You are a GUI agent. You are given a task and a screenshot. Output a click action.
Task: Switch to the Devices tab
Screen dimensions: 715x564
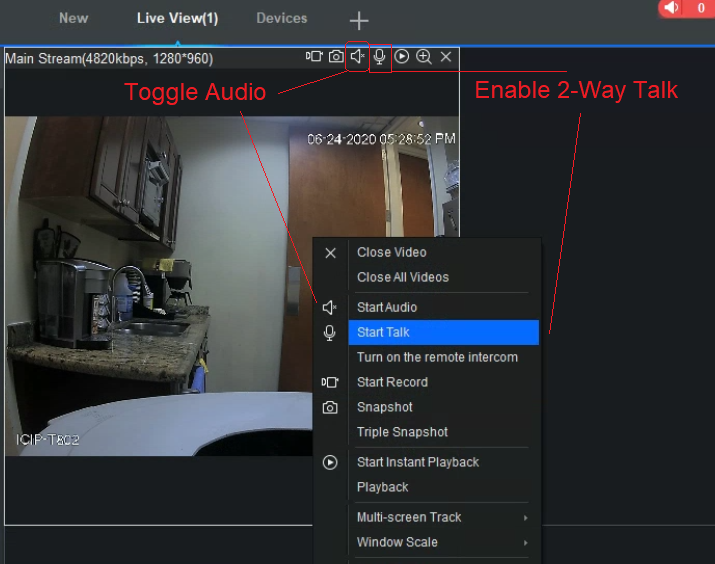tap(282, 18)
